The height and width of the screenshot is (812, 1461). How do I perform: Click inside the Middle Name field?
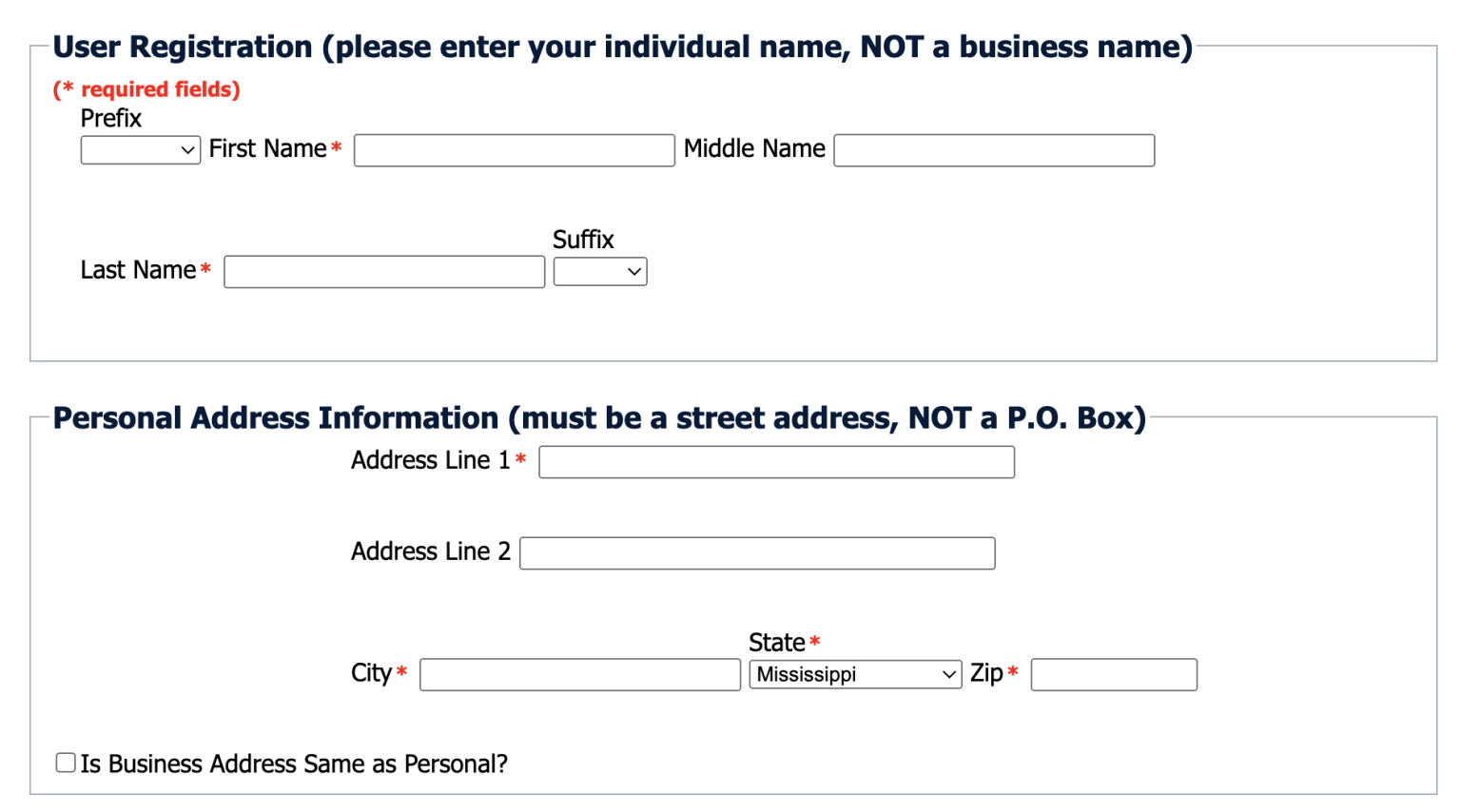point(993,149)
